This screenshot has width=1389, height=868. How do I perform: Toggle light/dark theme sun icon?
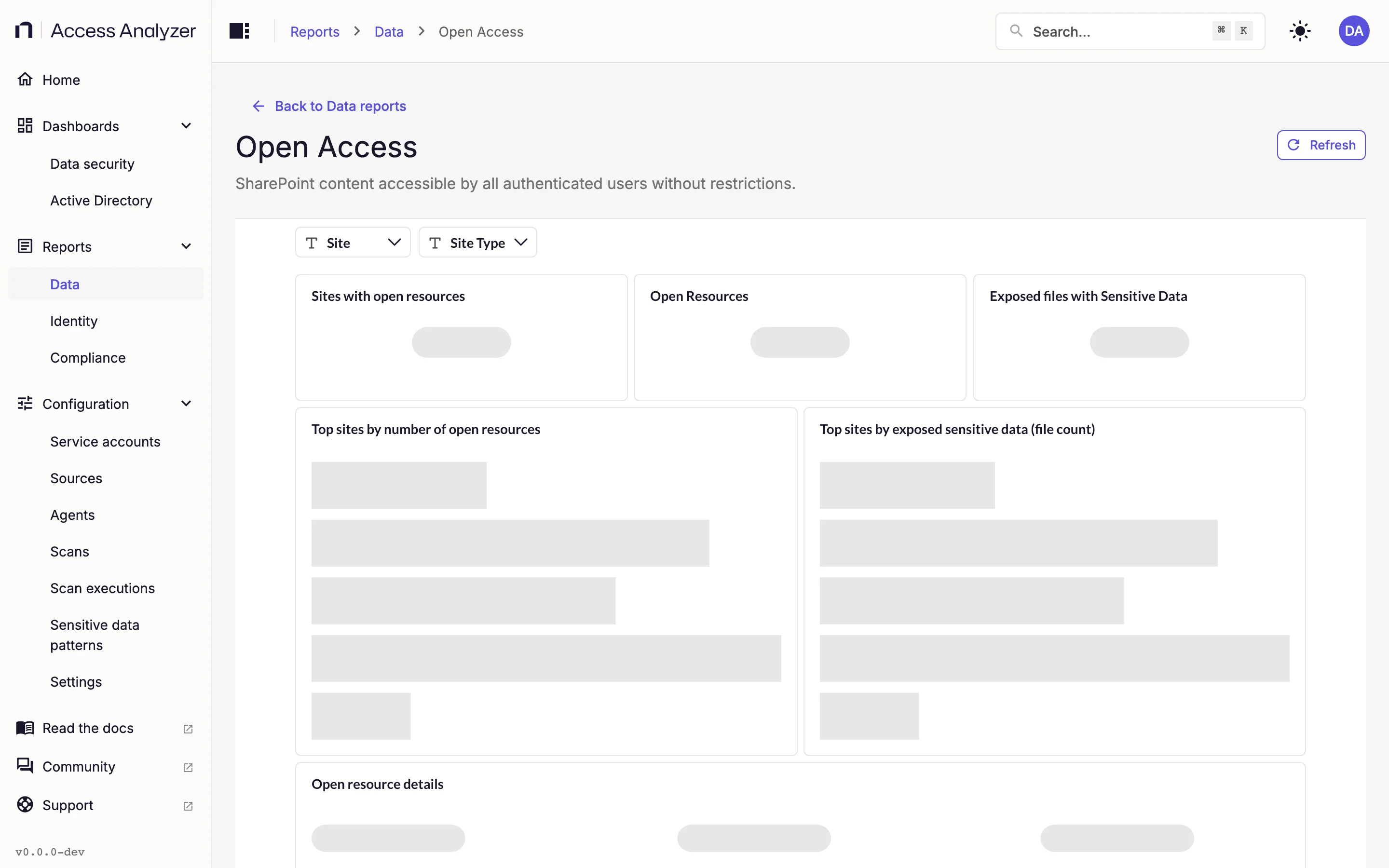pyautogui.click(x=1300, y=31)
